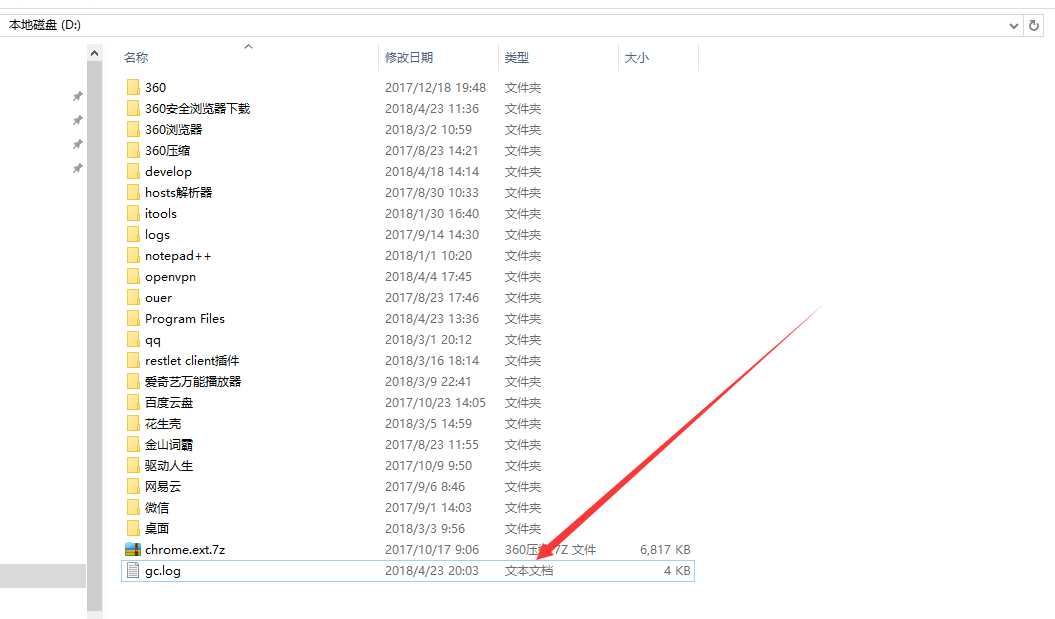This screenshot has height=619, width=1055.
Task: Sort files by 修改日期 column
Action: click(x=408, y=58)
